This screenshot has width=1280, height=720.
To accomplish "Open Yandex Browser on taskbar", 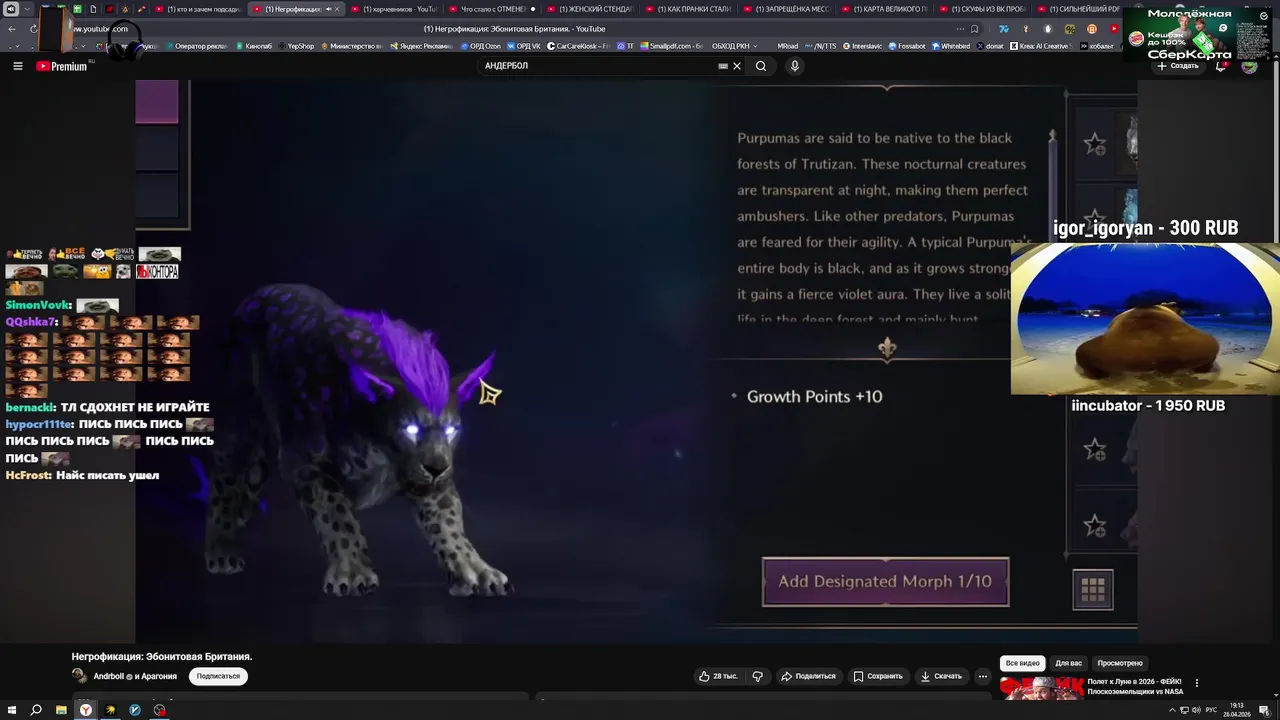I will [86, 710].
